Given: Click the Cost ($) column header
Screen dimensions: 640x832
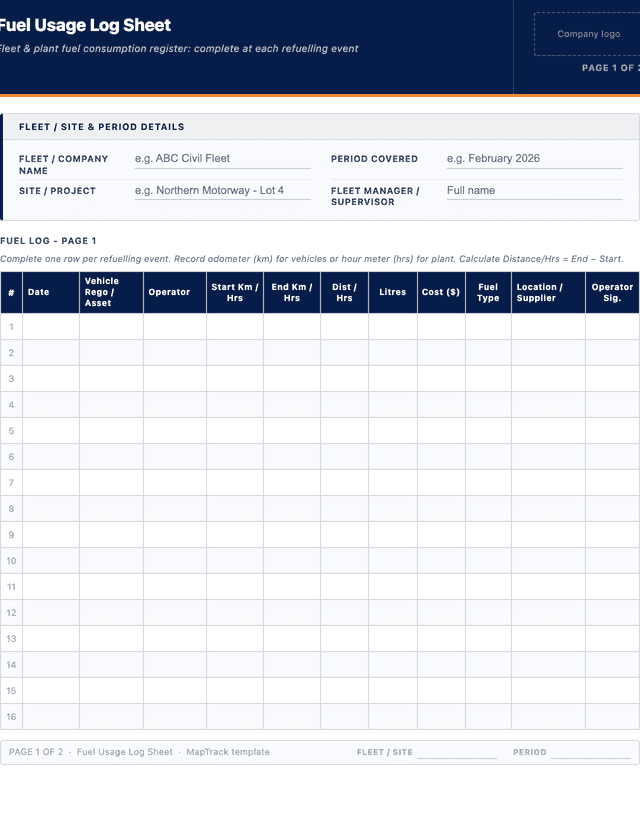Looking at the screenshot, I should tap(442, 292).
